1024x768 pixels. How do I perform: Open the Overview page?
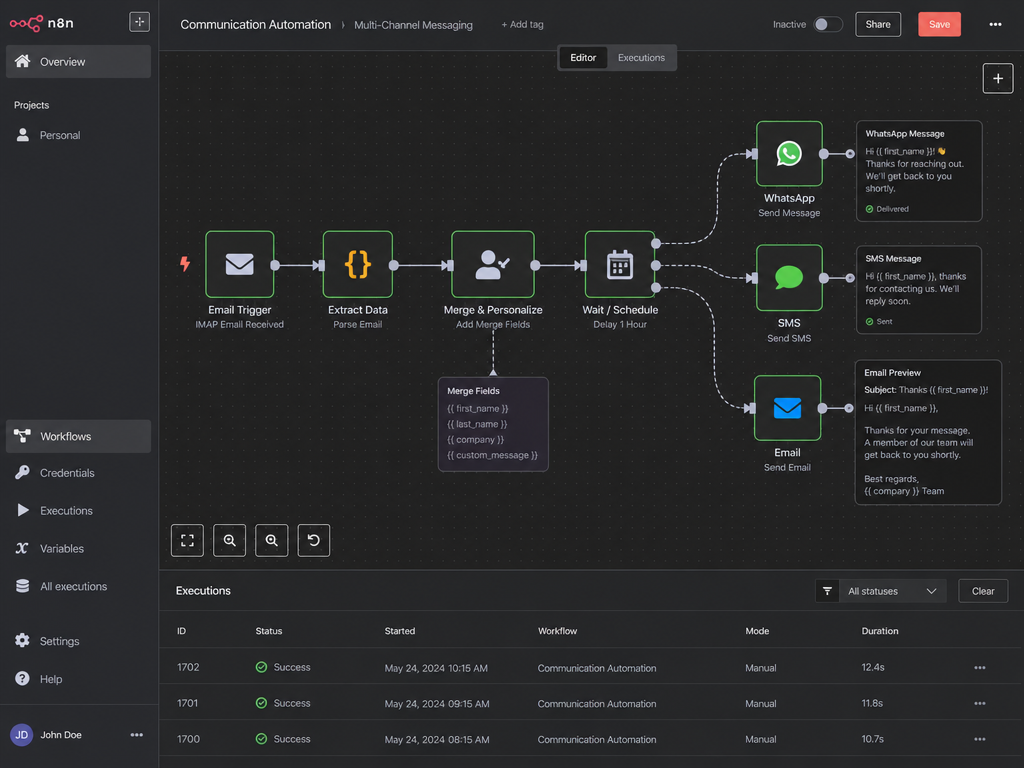[78, 61]
